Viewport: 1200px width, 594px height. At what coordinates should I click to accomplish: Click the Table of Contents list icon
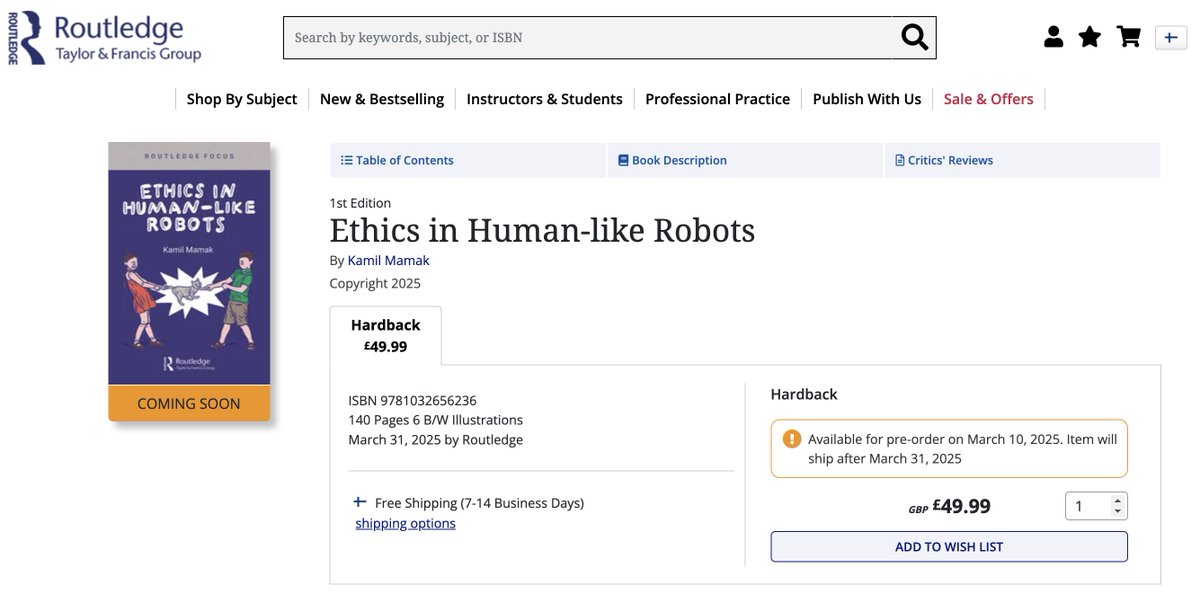coord(345,160)
